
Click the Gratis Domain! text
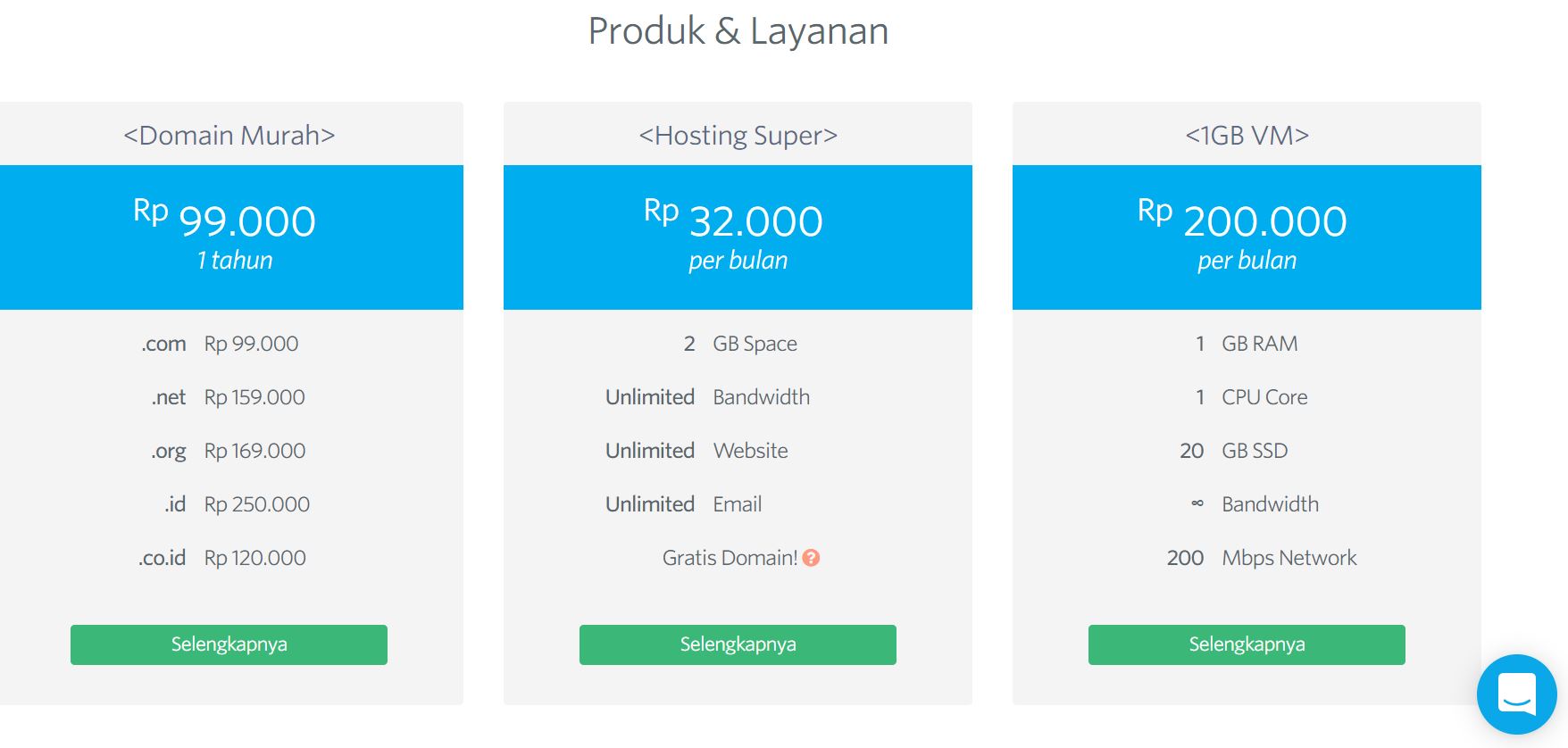(730, 558)
